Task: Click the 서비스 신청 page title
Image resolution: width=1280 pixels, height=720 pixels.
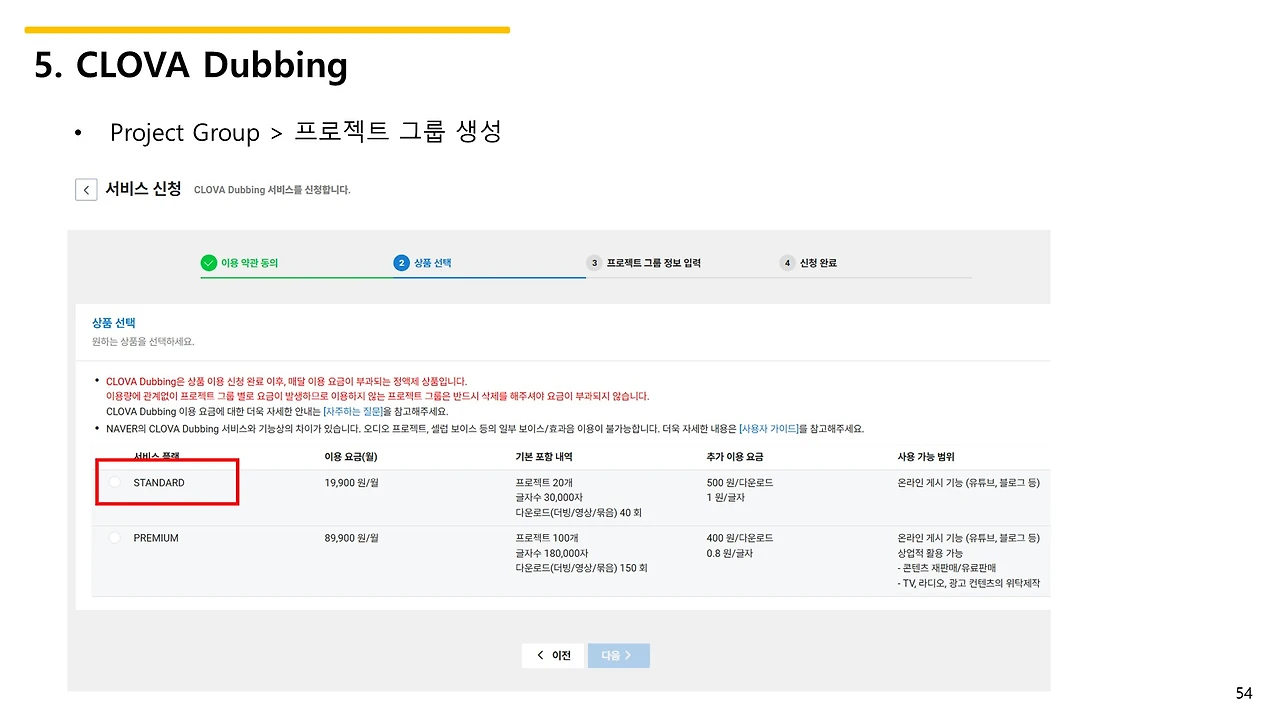Action: click(x=143, y=189)
